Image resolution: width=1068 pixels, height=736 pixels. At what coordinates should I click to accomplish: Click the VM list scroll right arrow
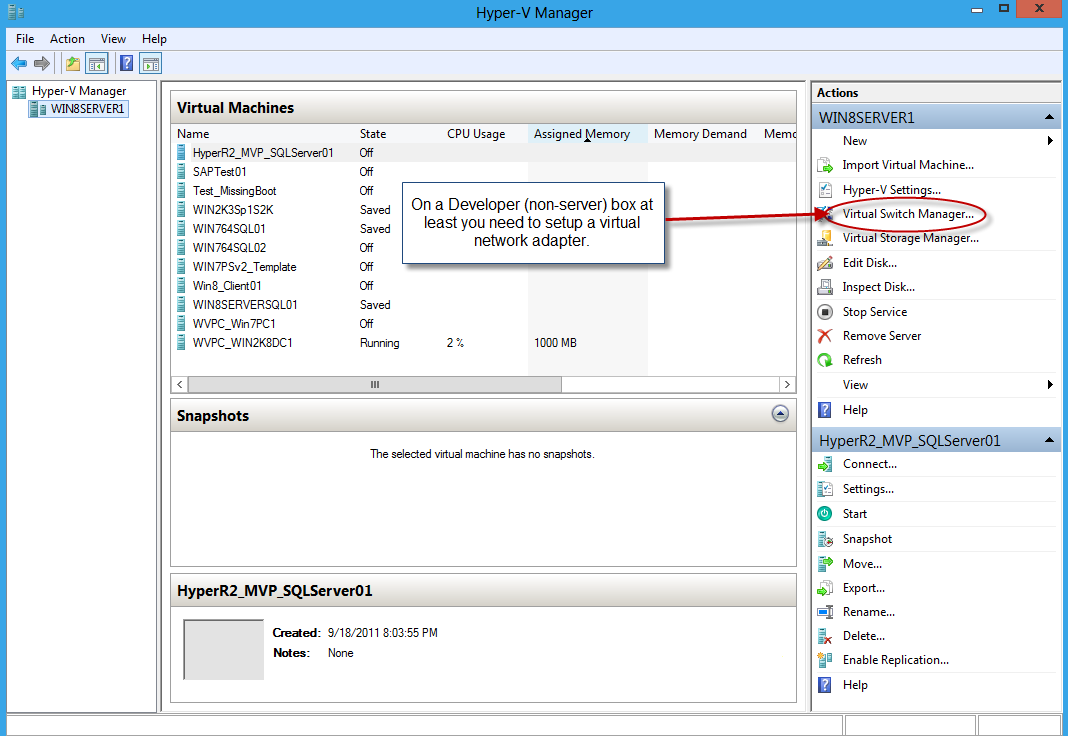pos(787,385)
